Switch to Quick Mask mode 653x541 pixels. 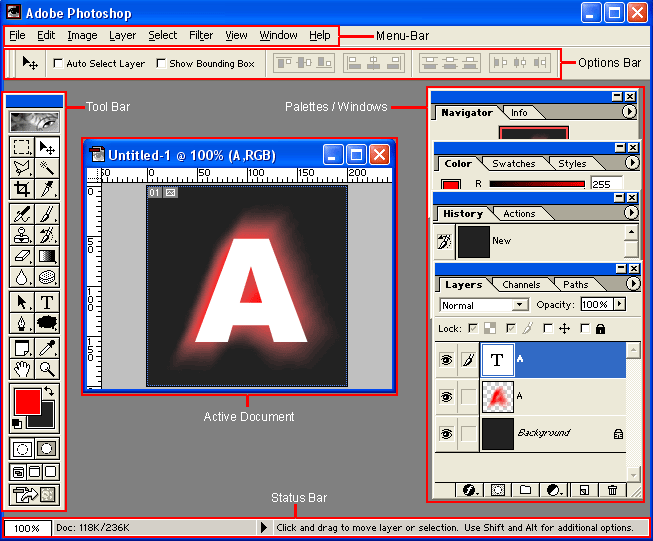(47, 449)
